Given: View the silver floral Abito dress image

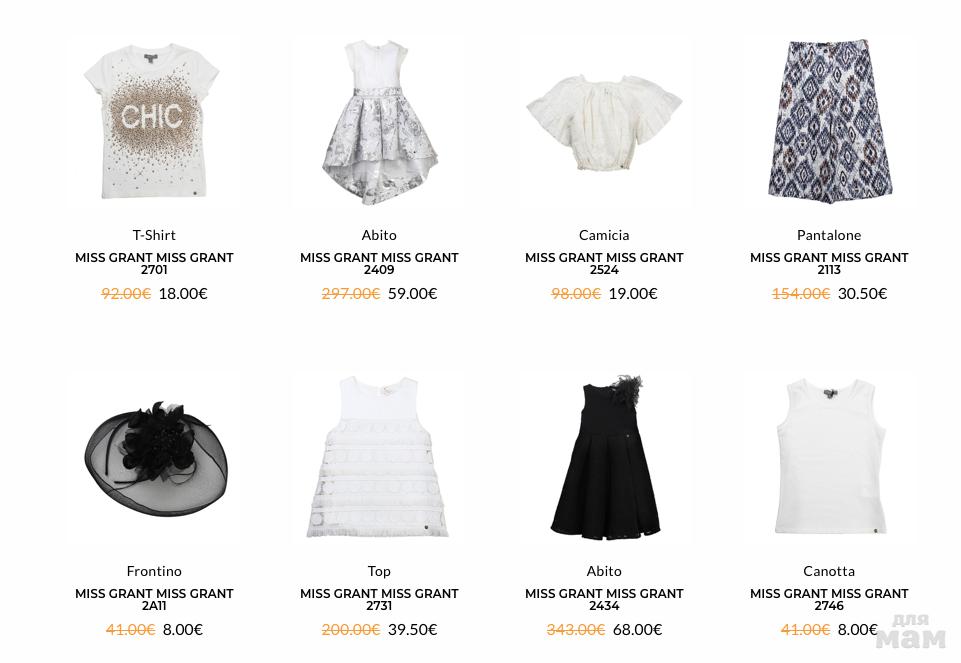Looking at the screenshot, I should point(379,122).
